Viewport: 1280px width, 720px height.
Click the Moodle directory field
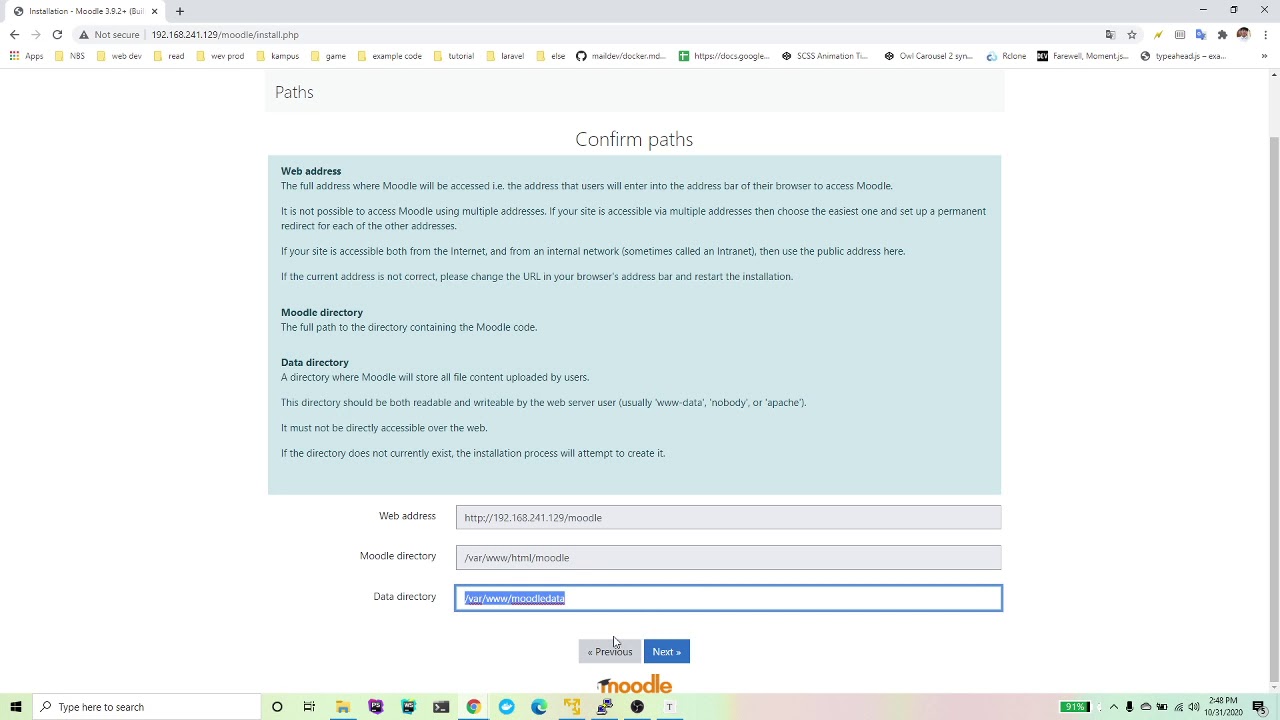(728, 558)
